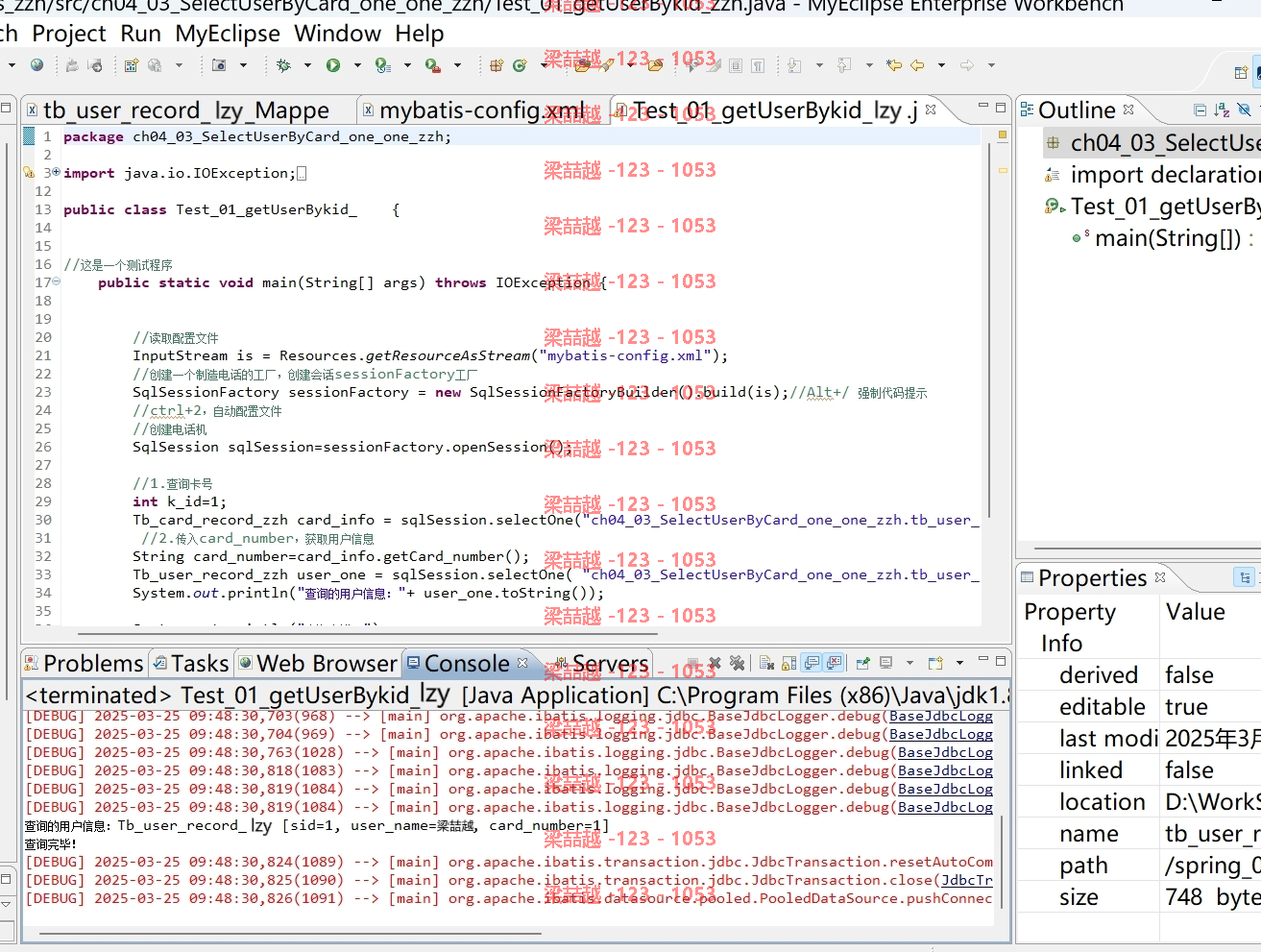Select main(String[]) method in Outline

tap(1167, 238)
